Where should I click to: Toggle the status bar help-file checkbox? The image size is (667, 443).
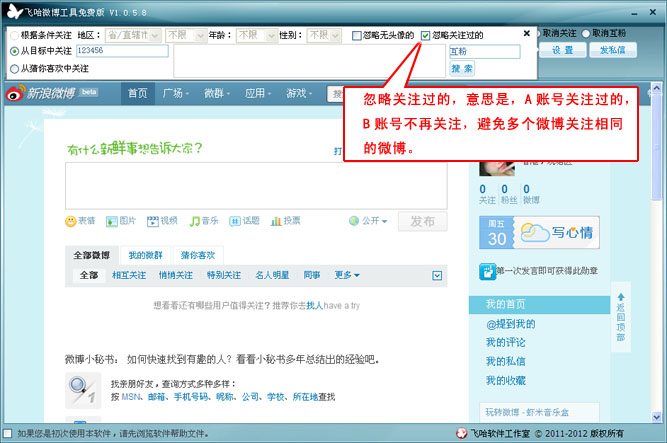(x=7, y=434)
